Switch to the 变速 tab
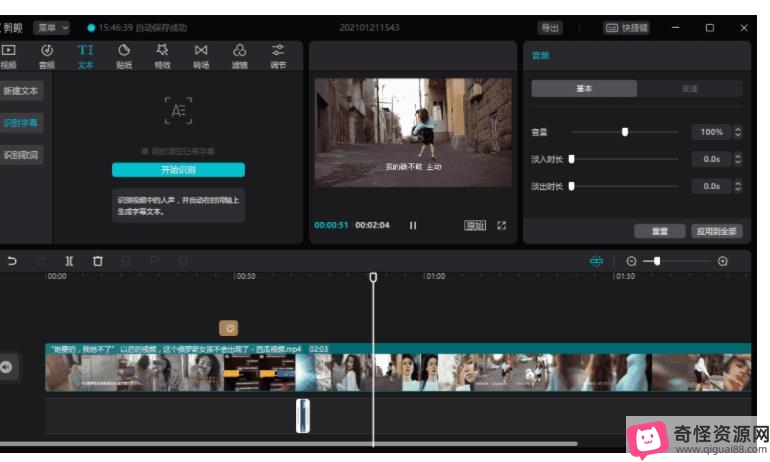The image size is (770, 462). (690, 88)
